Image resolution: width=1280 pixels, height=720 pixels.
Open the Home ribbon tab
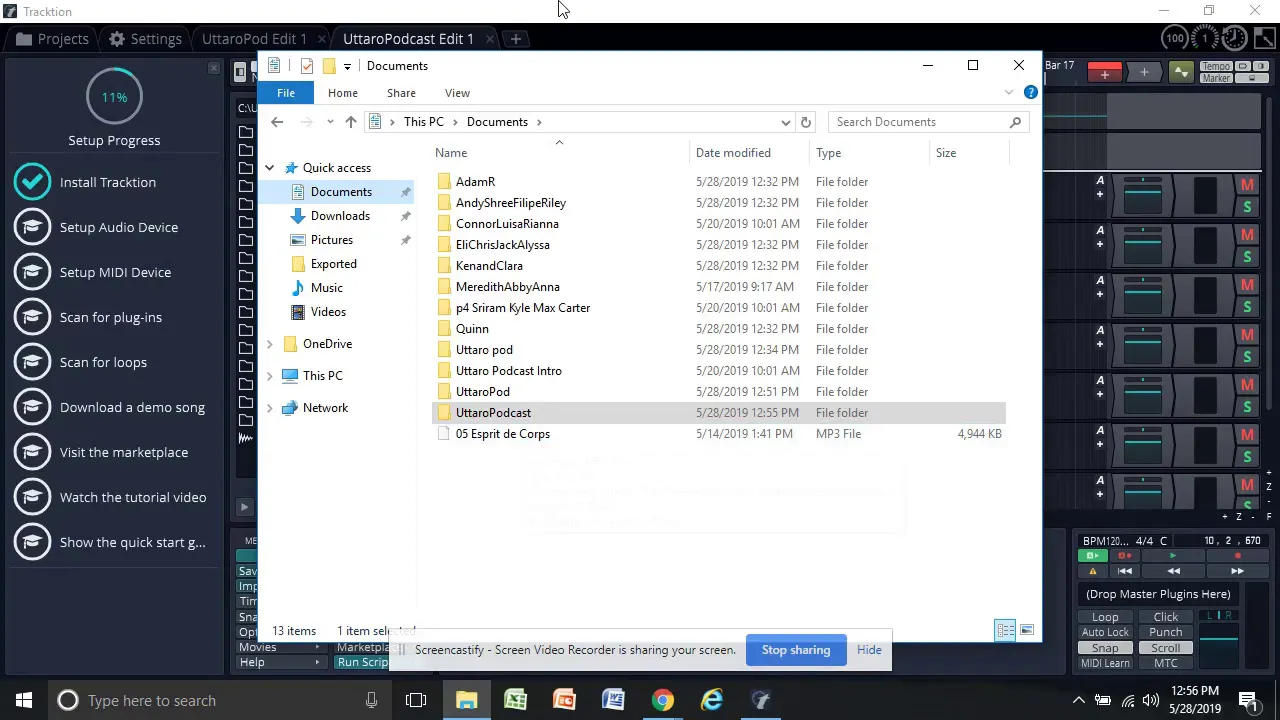coord(342,93)
